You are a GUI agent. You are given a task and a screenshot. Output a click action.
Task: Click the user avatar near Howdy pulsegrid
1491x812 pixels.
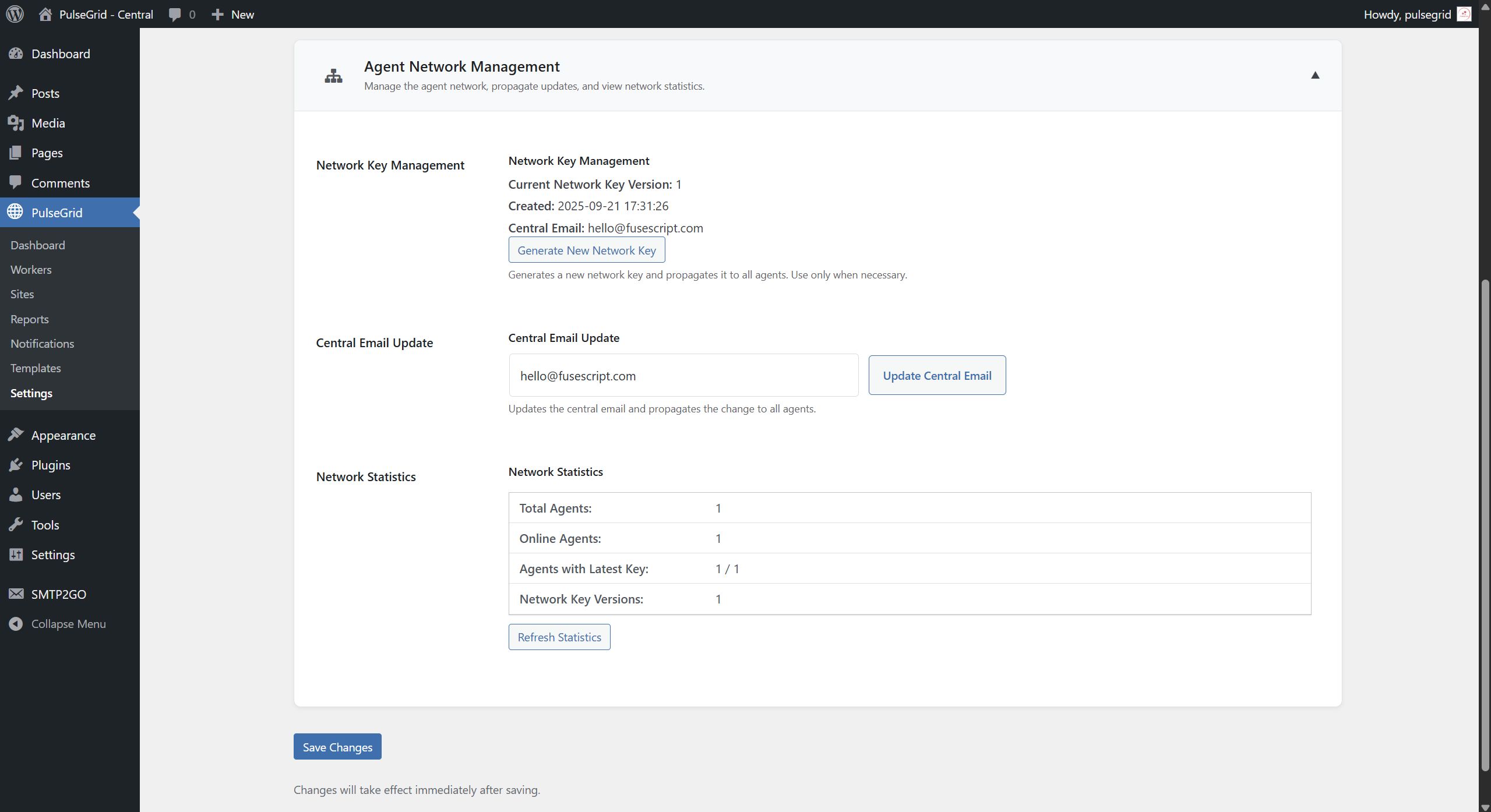click(1464, 14)
